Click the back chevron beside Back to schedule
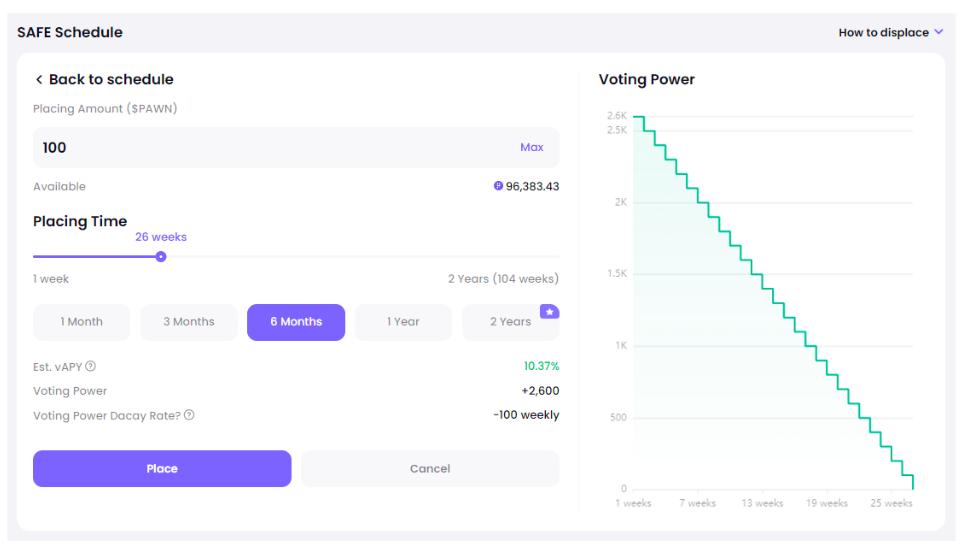964x545 pixels. (39, 80)
